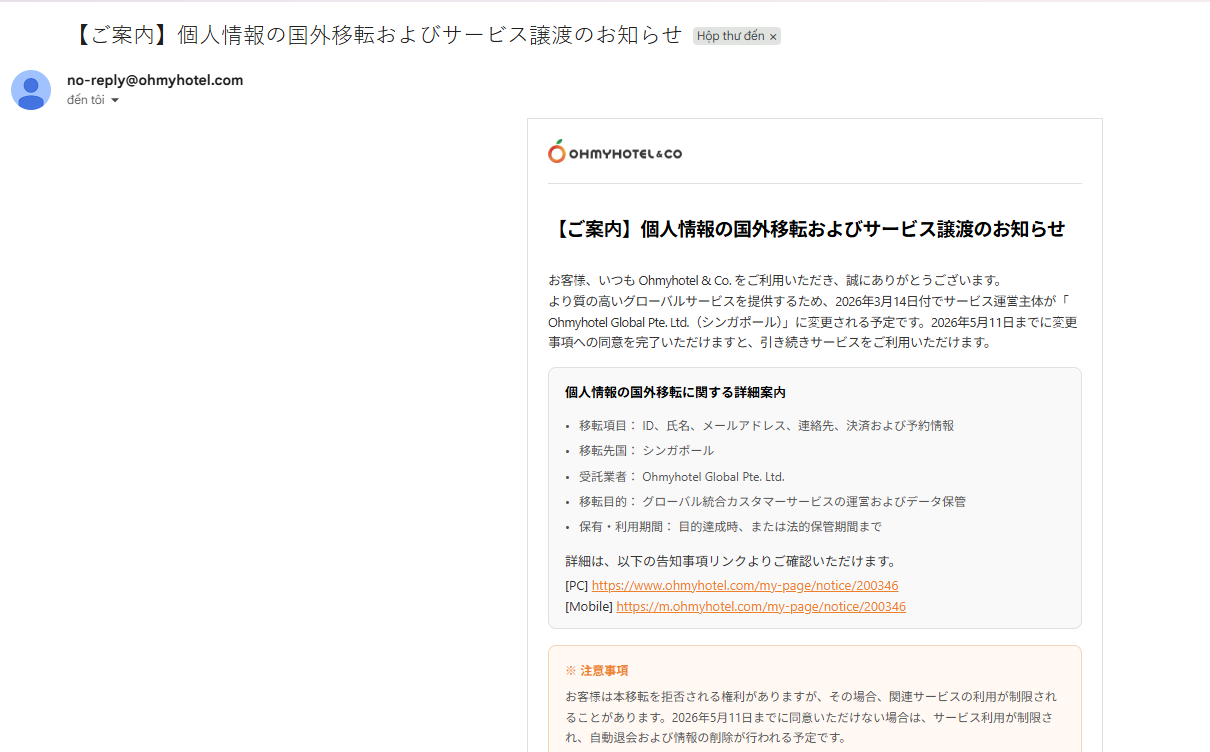Click the ※ 注意事項 heading

point(597,670)
